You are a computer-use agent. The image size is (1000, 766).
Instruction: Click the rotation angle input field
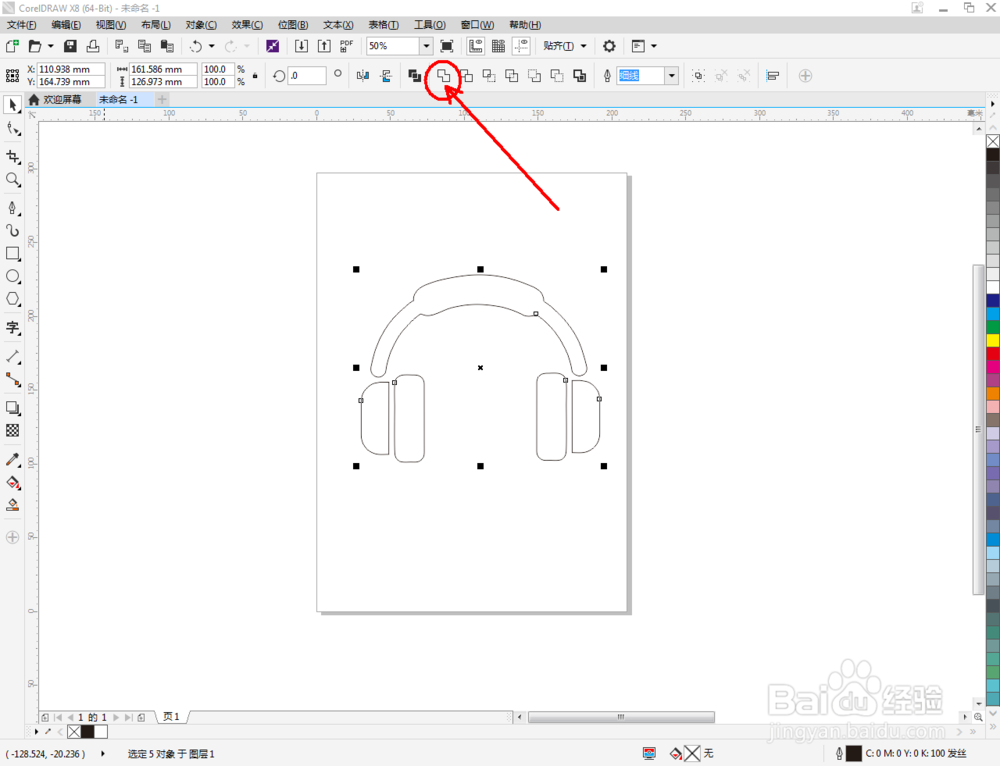307,75
